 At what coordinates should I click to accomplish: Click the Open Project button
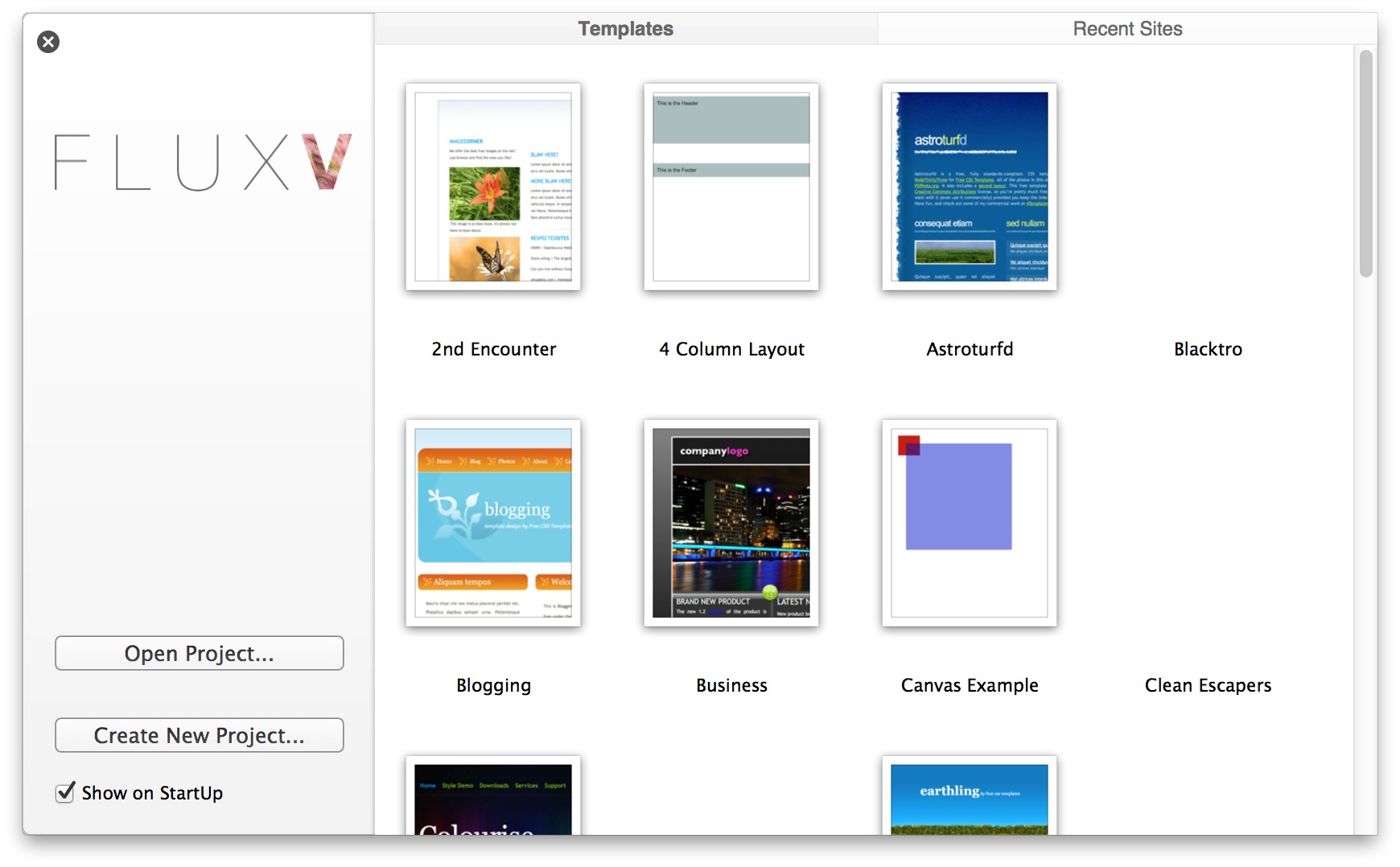(x=199, y=653)
